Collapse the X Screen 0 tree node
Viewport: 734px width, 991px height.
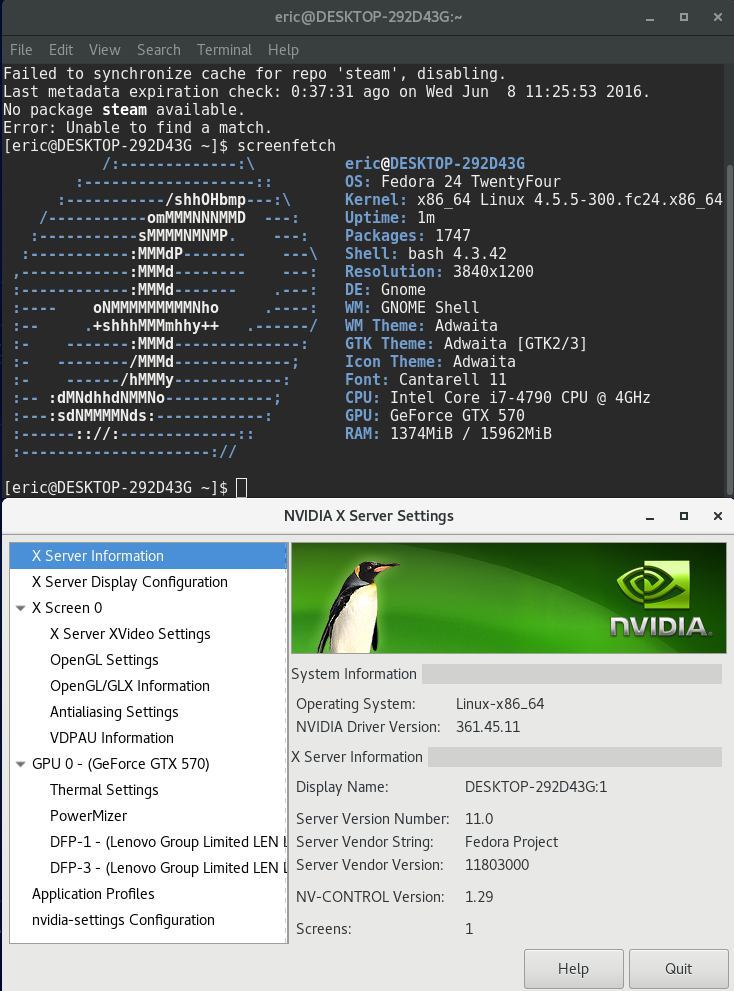coord(20,608)
